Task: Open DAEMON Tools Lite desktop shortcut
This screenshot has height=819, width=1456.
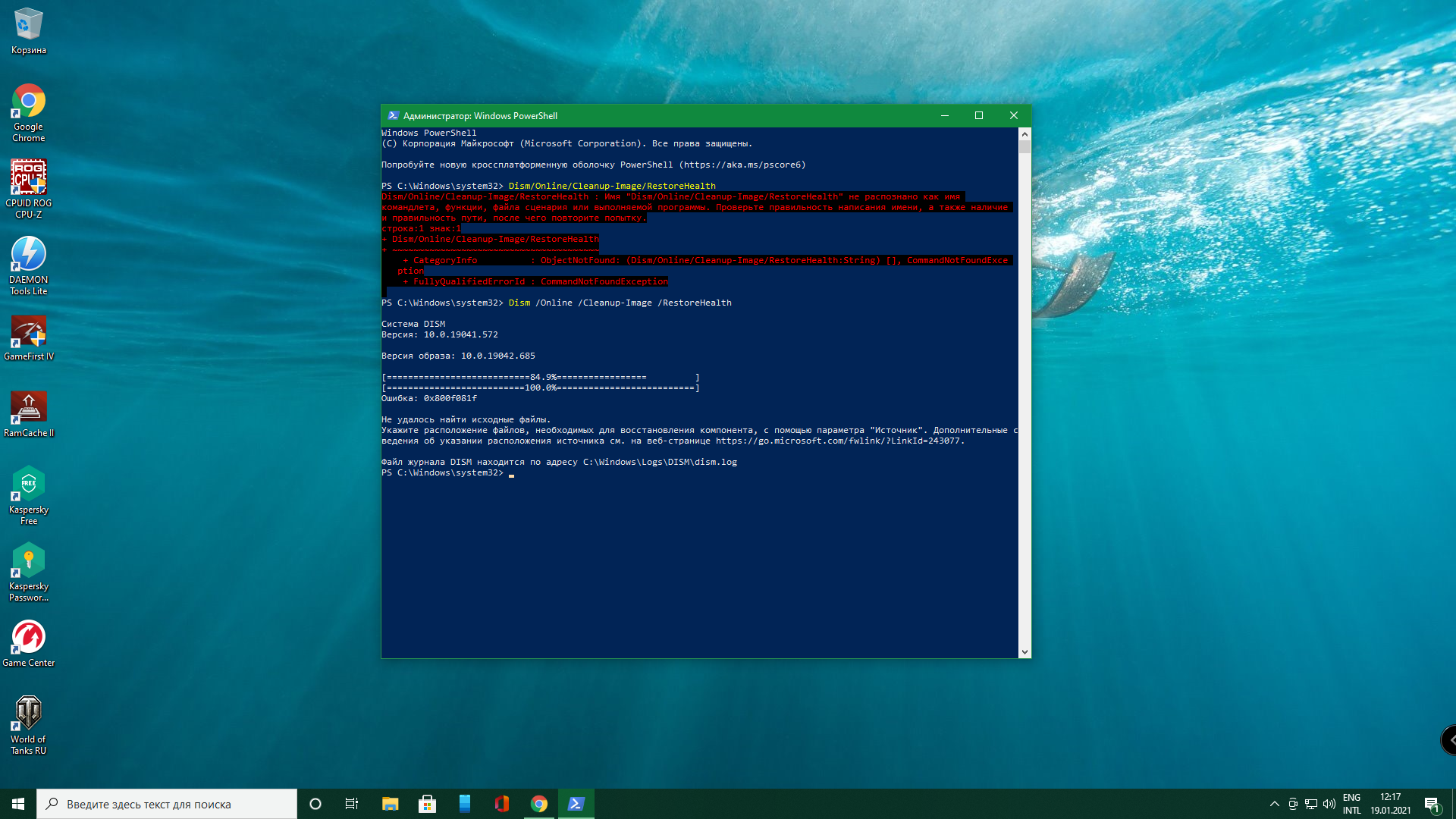Action: pos(29,266)
